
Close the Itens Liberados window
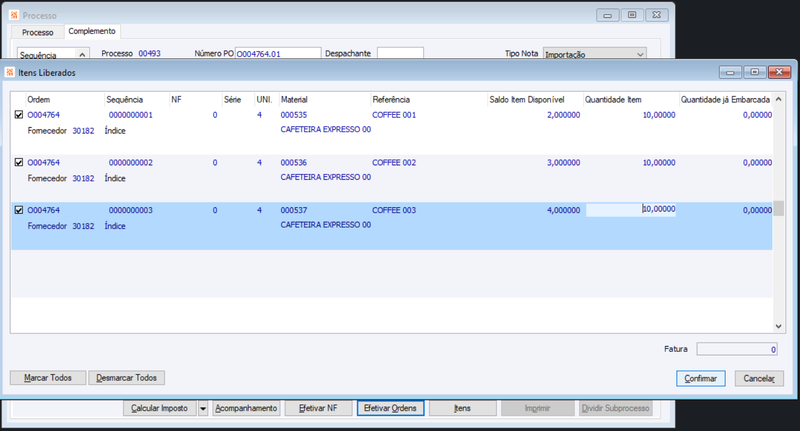780,72
